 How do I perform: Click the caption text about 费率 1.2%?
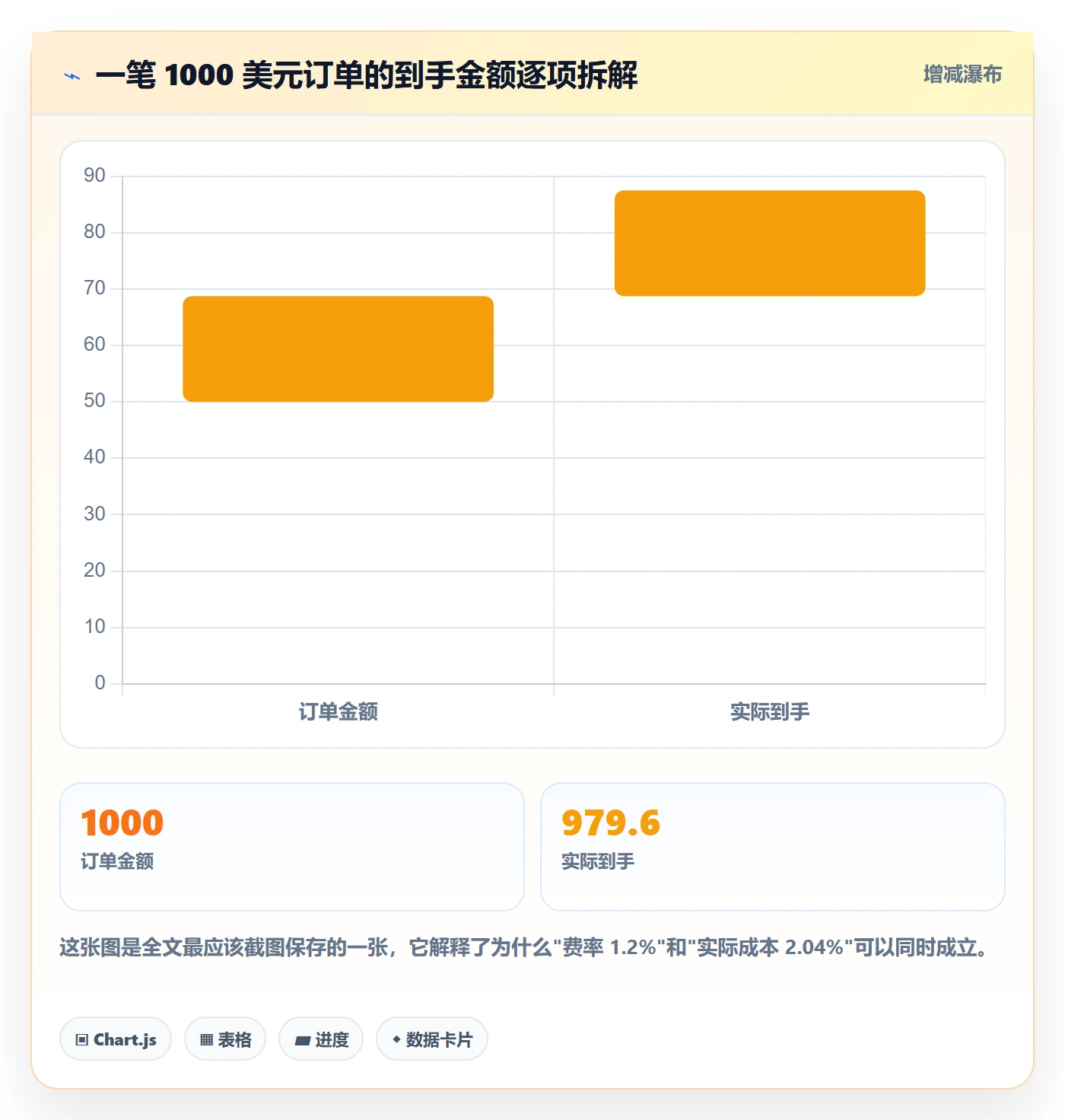click(x=525, y=948)
